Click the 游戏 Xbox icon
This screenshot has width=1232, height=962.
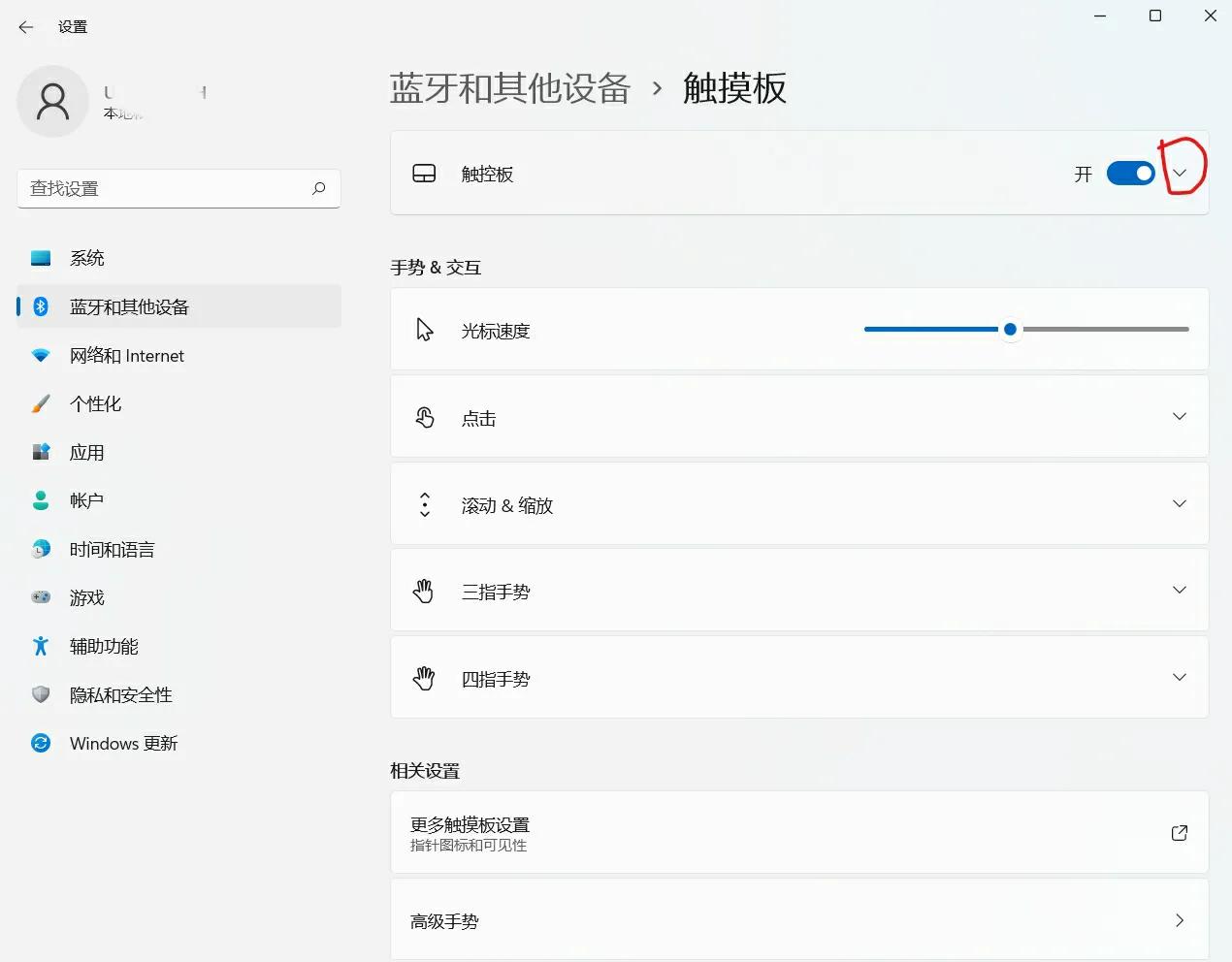(41, 597)
